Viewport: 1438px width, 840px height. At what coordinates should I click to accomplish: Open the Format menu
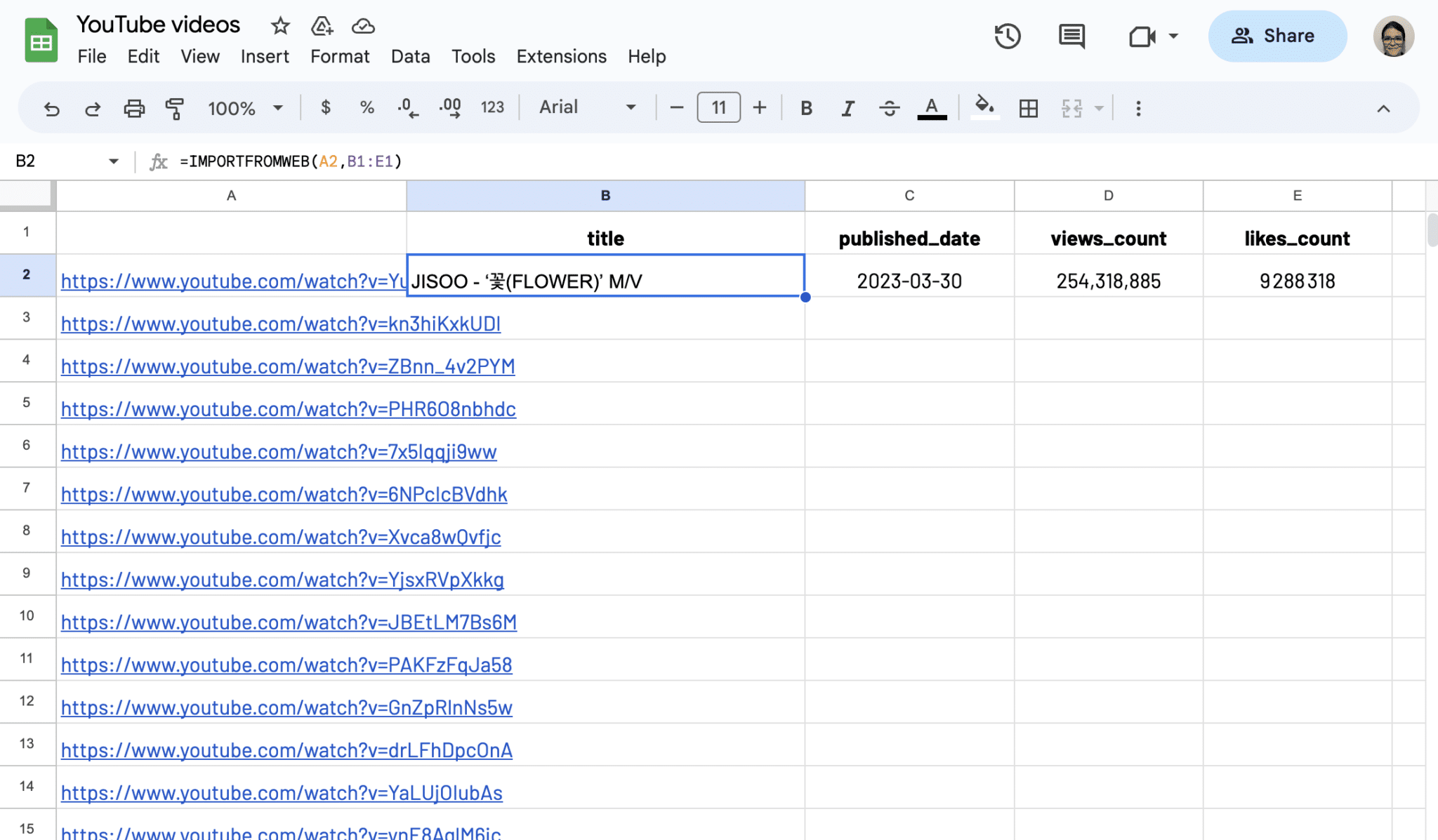(x=340, y=56)
